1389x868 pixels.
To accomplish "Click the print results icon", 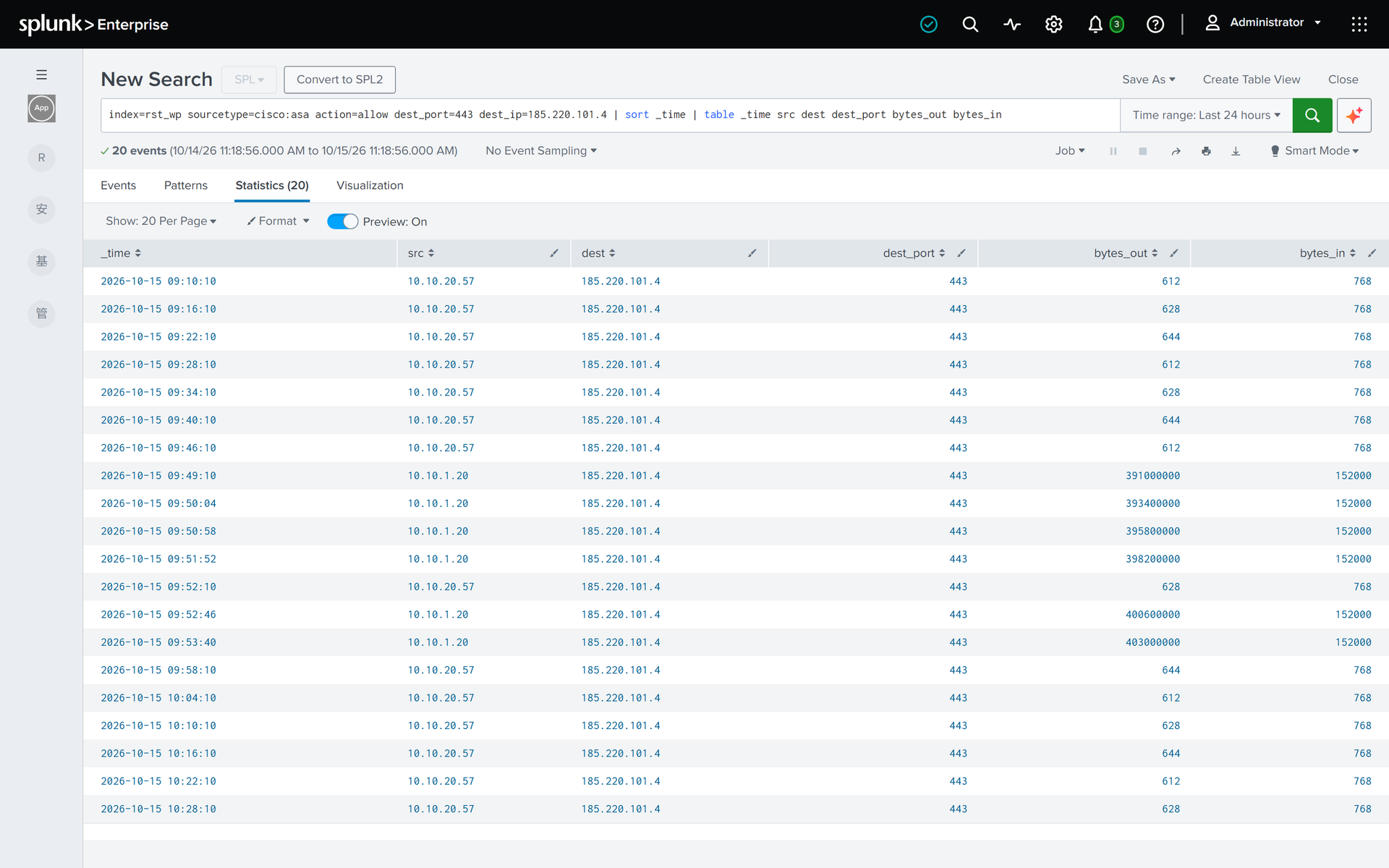I will tap(1206, 151).
